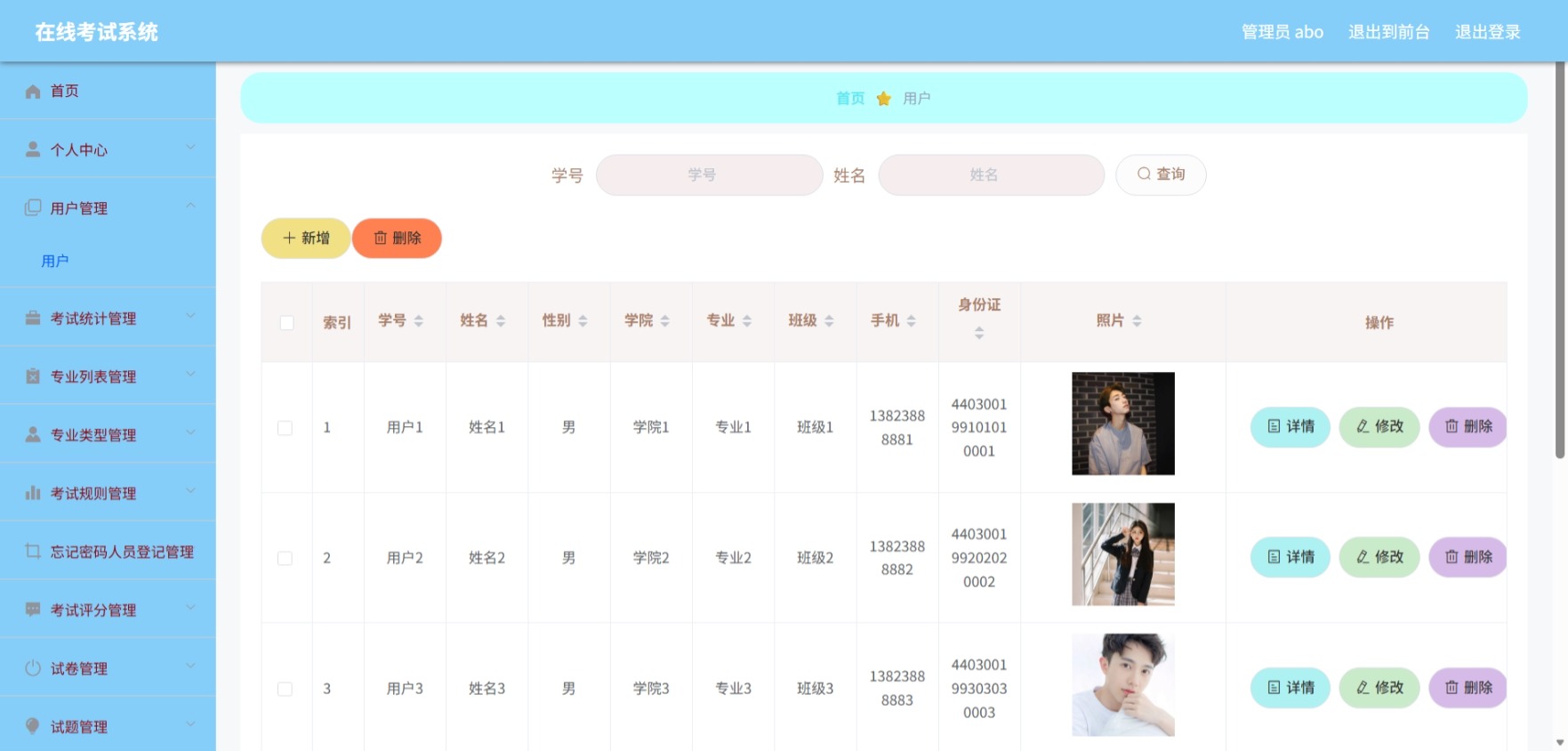This screenshot has height=751, width=1568.
Task: Expand the 考试规则管理 chevron
Action: click(190, 491)
